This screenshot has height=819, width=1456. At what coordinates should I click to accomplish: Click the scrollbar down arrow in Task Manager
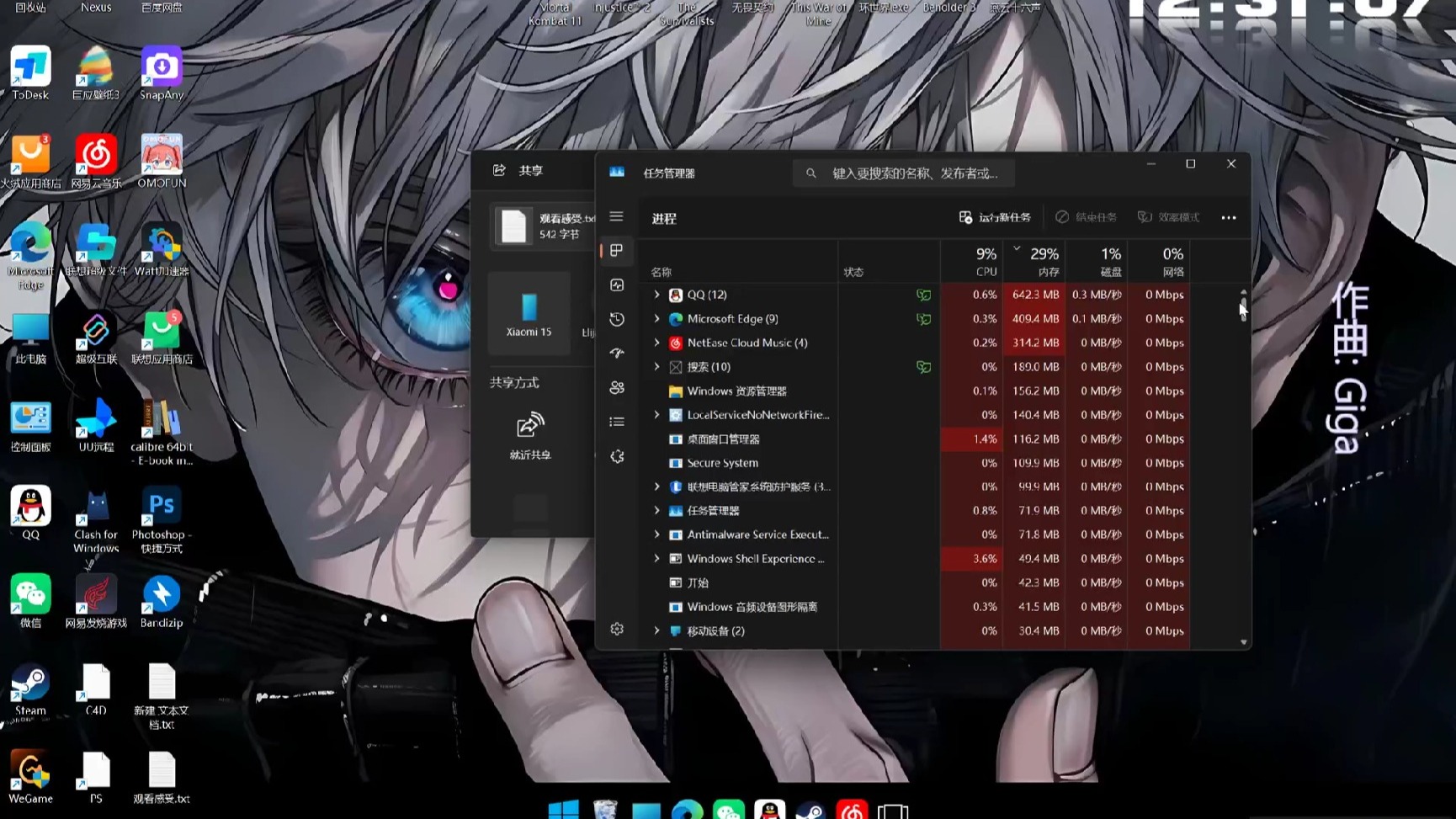[x=1243, y=642]
